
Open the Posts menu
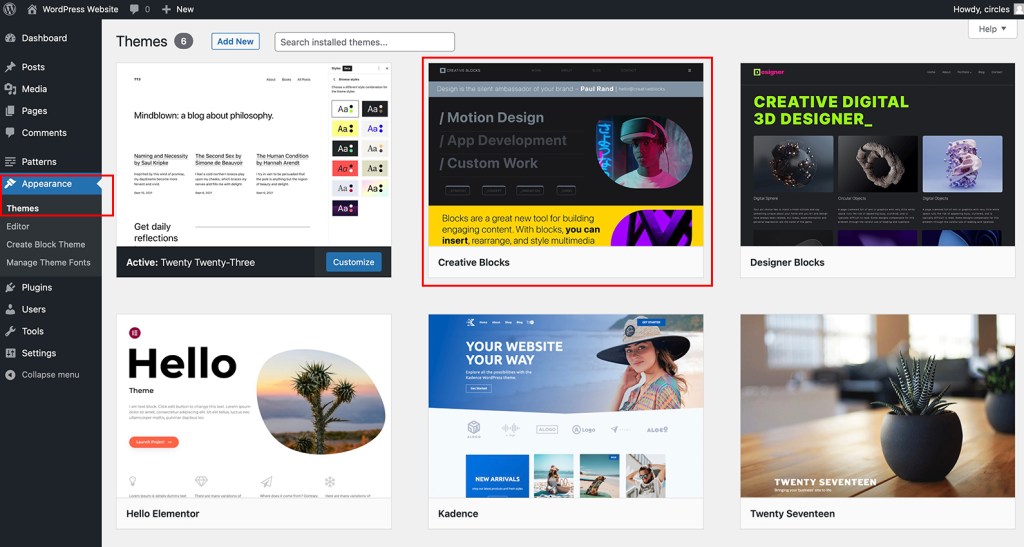[33, 67]
